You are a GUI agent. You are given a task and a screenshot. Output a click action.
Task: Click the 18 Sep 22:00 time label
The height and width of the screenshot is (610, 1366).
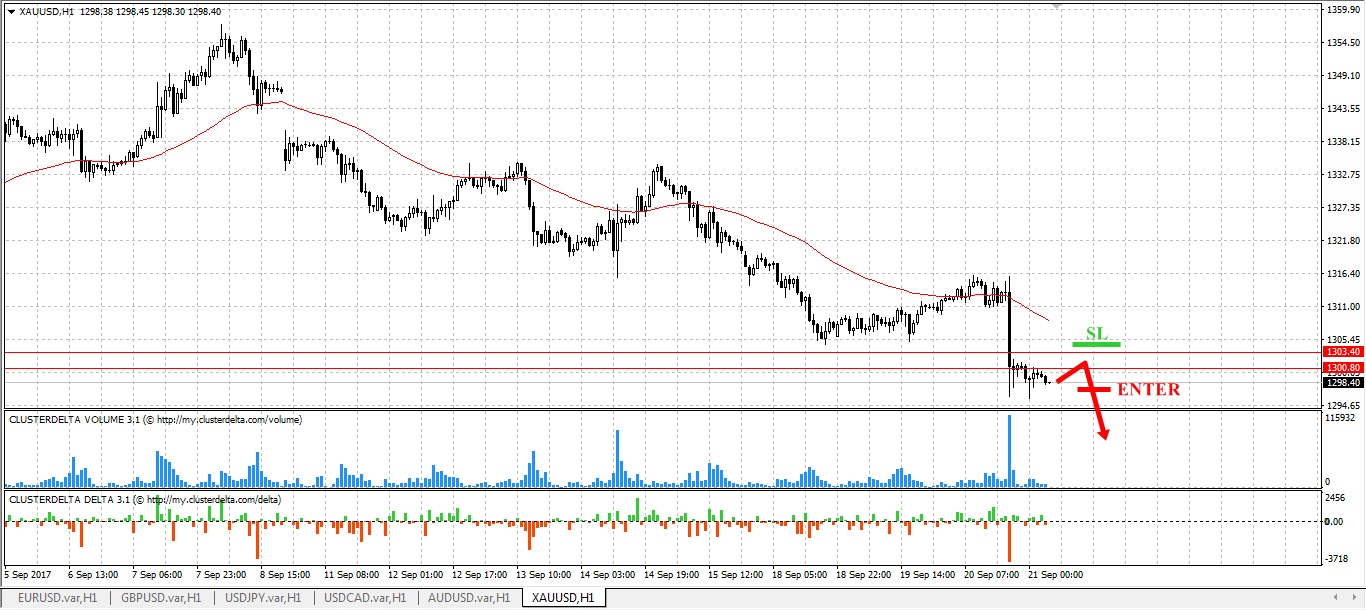click(865, 575)
